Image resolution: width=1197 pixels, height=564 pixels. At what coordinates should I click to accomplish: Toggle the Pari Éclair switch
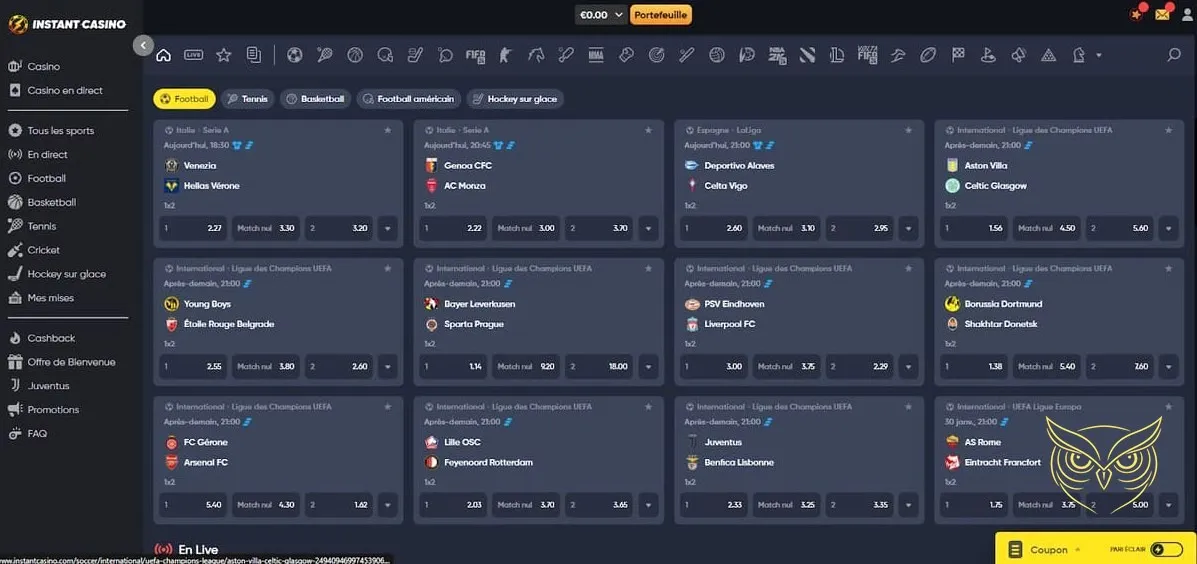click(x=1166, y=549)
